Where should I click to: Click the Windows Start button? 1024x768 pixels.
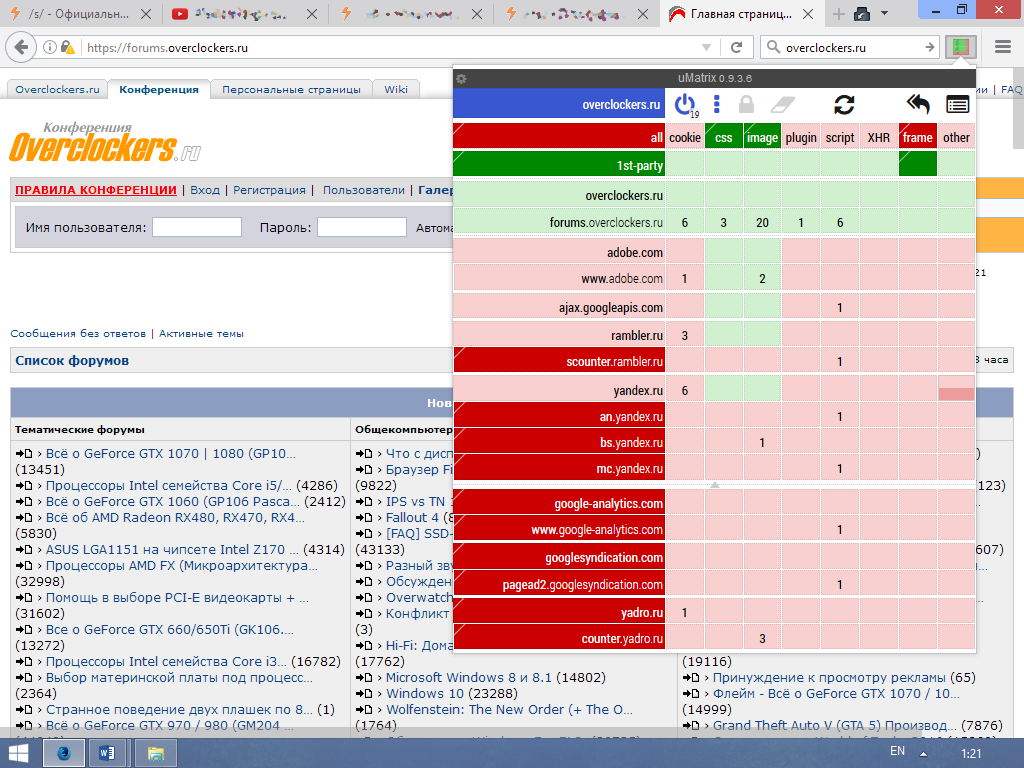click(18, 754)
